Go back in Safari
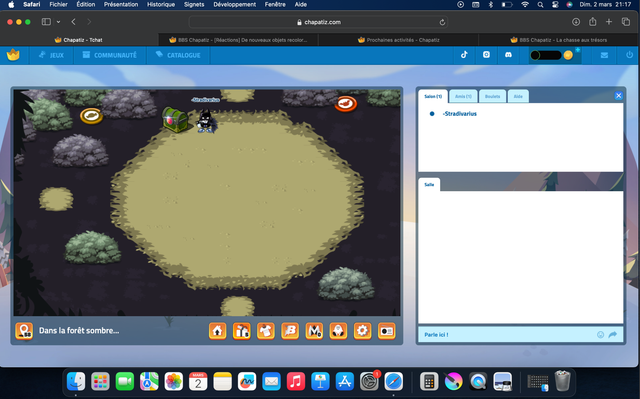Screen dimensions: 640x399 [x=73, y=22]
